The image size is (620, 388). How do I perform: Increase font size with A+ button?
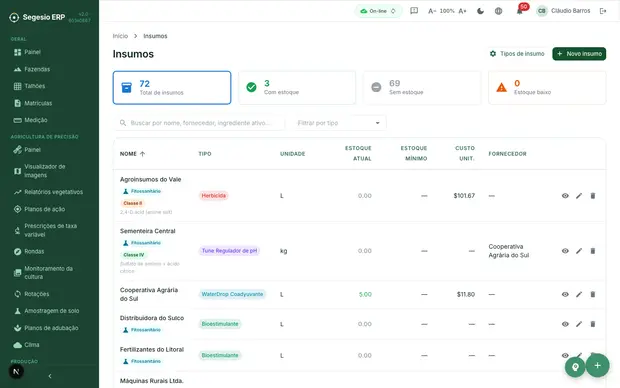point(462,11)
